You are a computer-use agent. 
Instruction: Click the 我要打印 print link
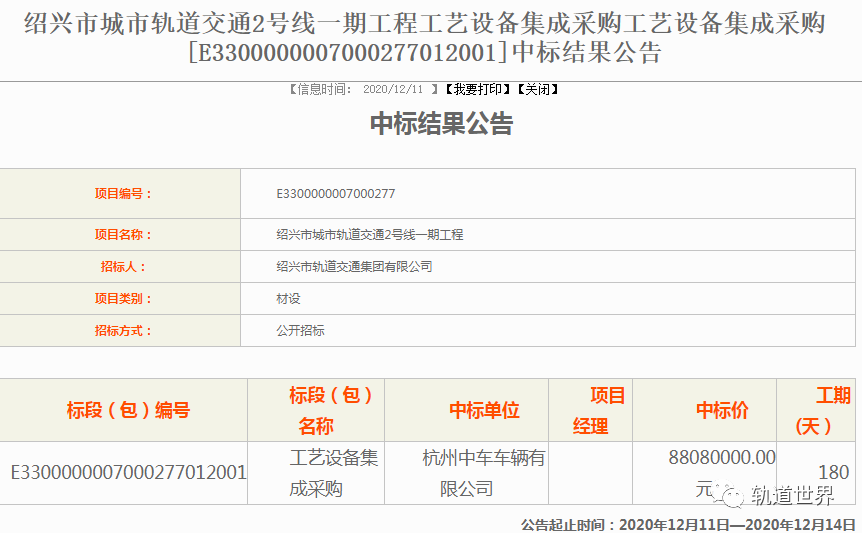(x=478, y=89)
